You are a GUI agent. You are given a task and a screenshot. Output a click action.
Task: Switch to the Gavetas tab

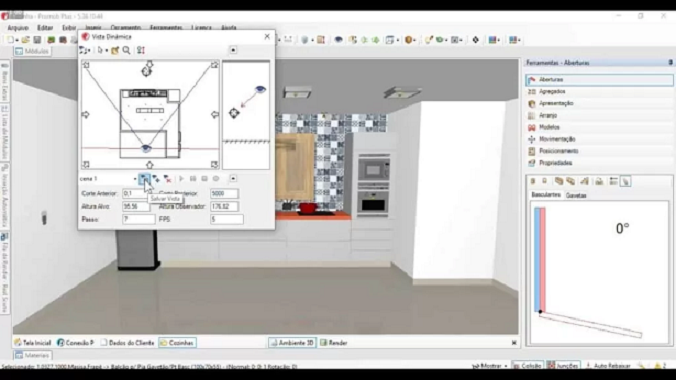coord(576,195)
